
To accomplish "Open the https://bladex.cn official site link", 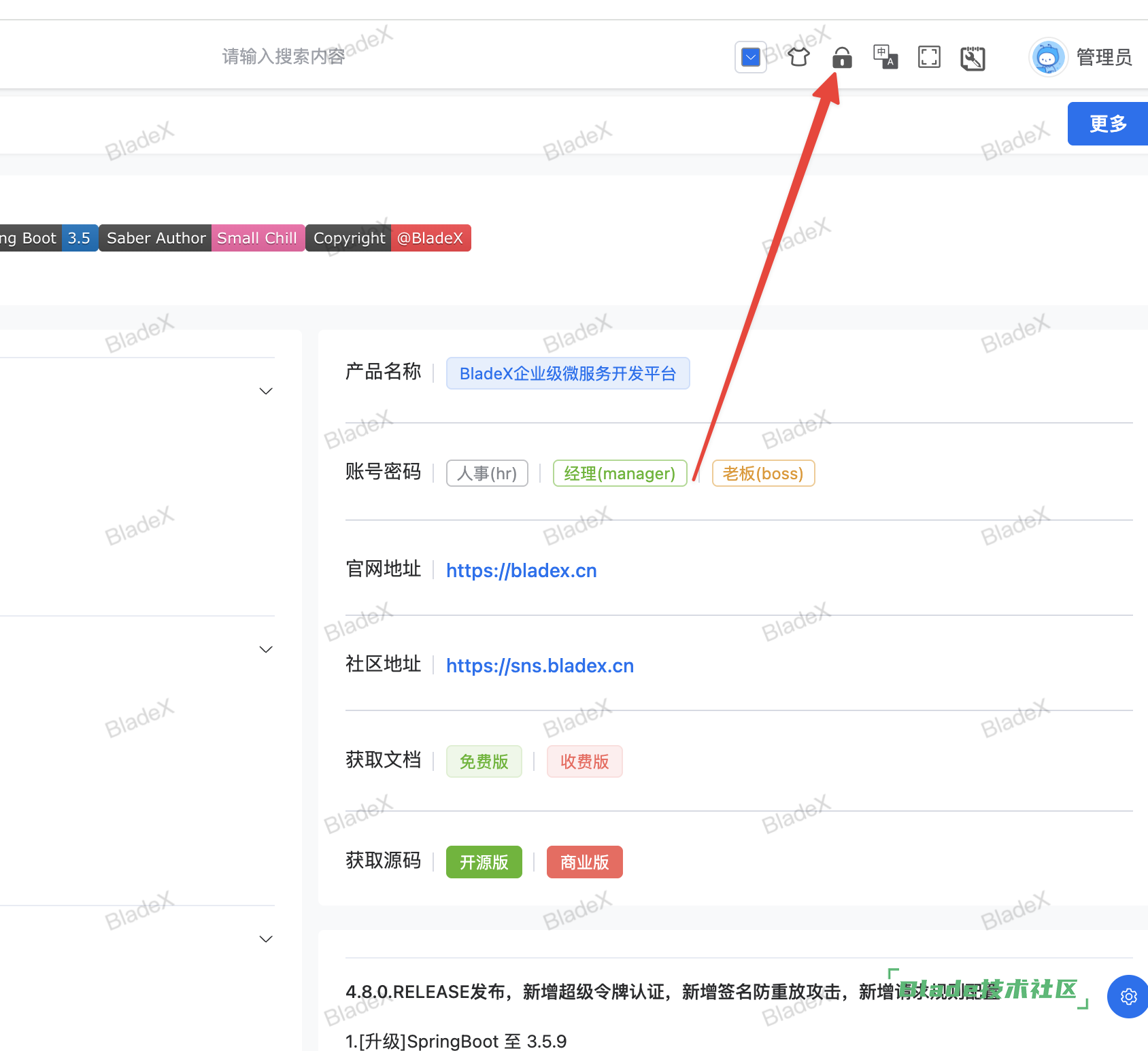I will [521, 570].
